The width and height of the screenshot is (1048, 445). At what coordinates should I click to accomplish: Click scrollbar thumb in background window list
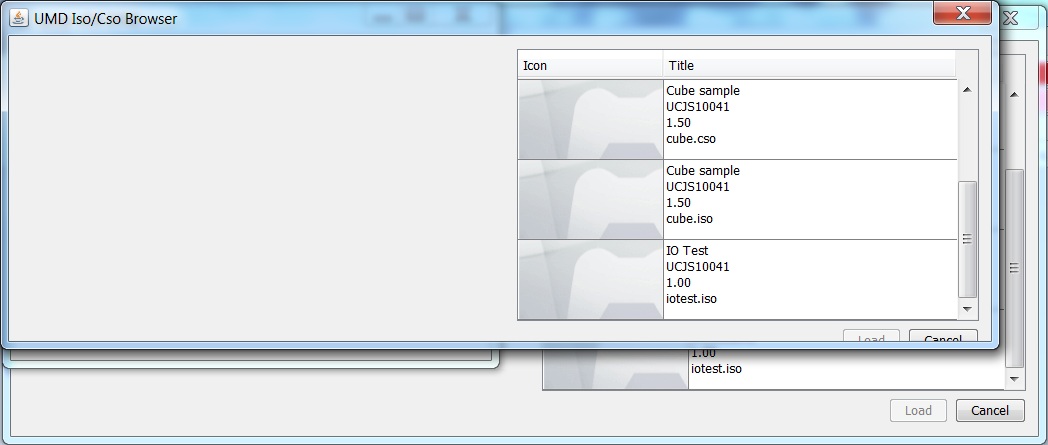point(1014,268)
